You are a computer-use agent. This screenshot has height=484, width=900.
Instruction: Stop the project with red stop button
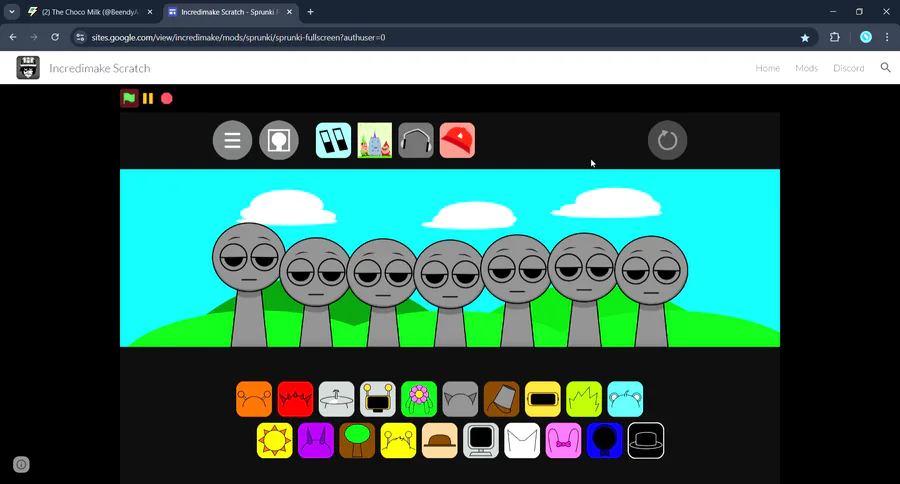pos(166,99)
